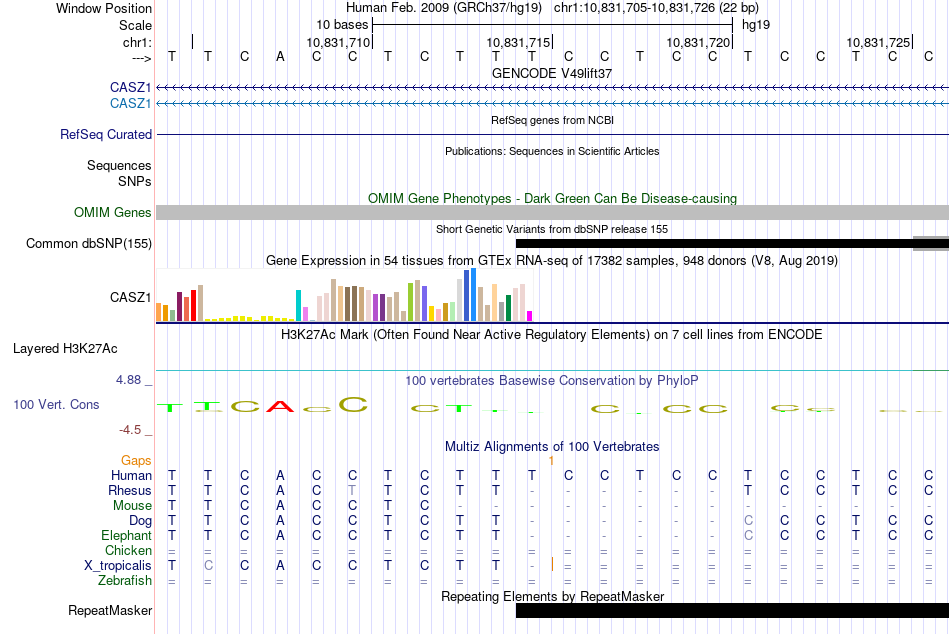Screen dimensions: 950x634
Task: Select the Rhesus alignment row label
Action: click(x=130, y=490)
